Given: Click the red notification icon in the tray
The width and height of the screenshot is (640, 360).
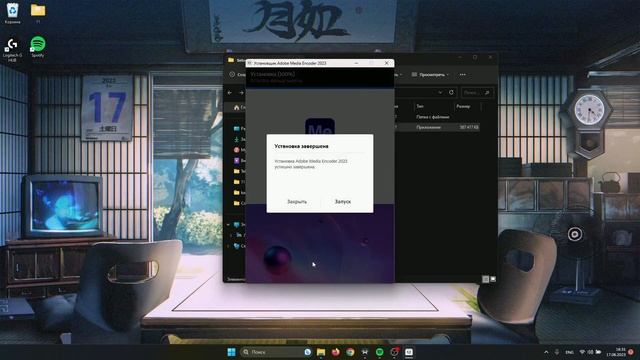Looking at the screenshot, I should point(631,352).
